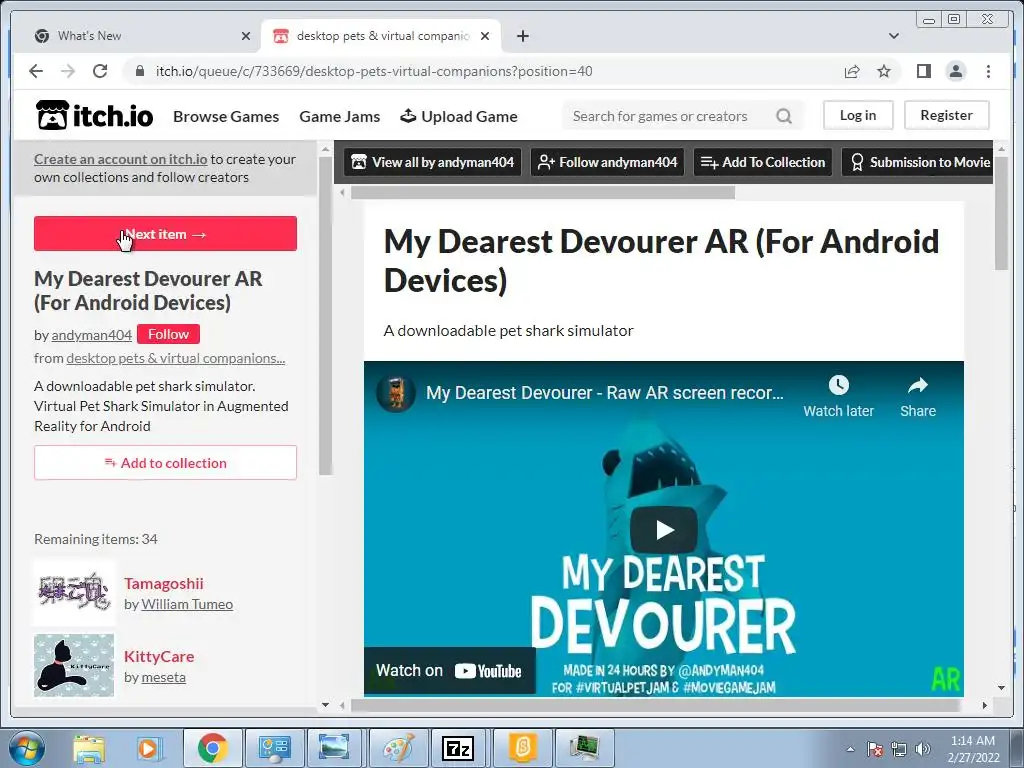This screenshot has width=1024, height=768.
Task: Share this page via address bar icon
Action: 852,71
